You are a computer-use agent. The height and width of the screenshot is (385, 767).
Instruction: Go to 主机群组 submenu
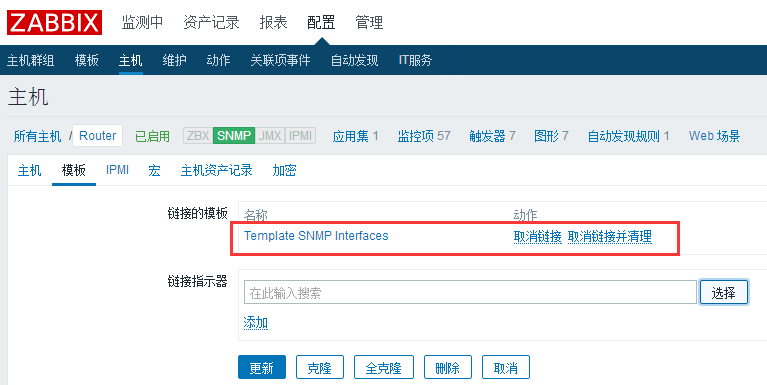30,60
